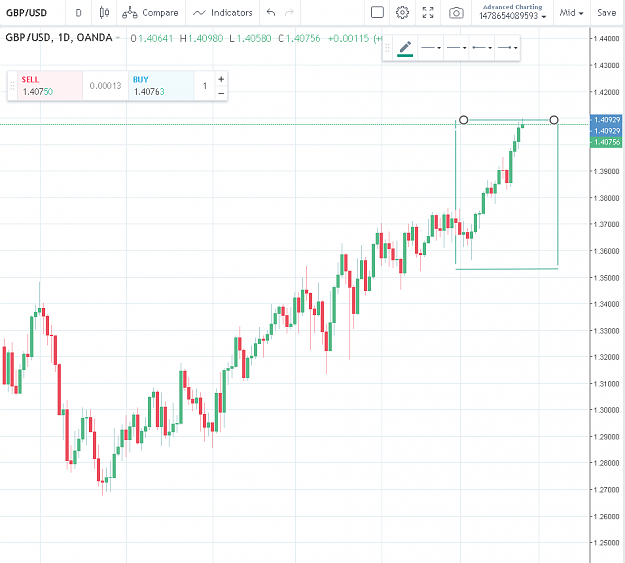Screen dimensions: 625x563
Task: Click the top blue 1.40929 price label
Action: (606, 120)
